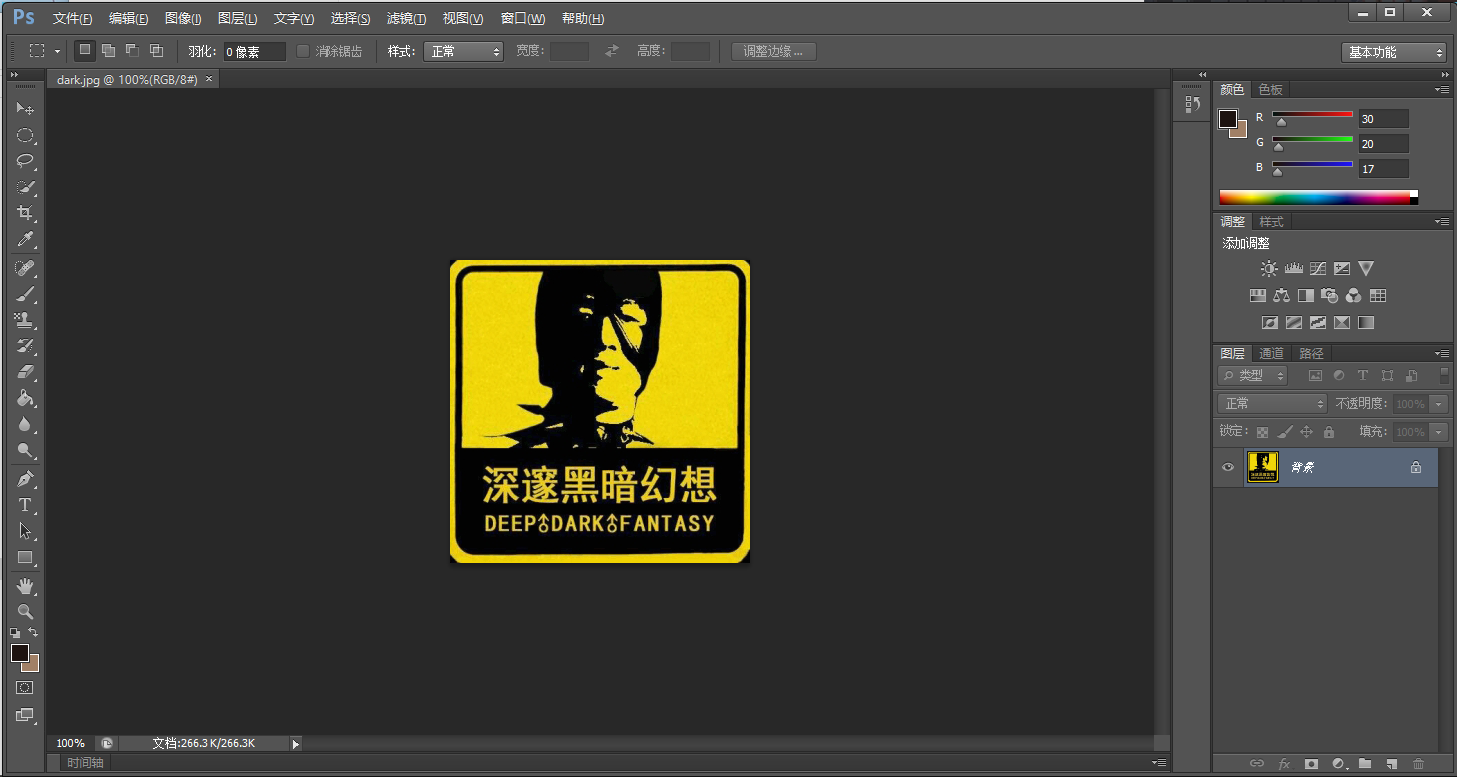Click the 羽化 pixel input field
The width and height of the screenshot is (1457, 777).
(x=254, y=51)
